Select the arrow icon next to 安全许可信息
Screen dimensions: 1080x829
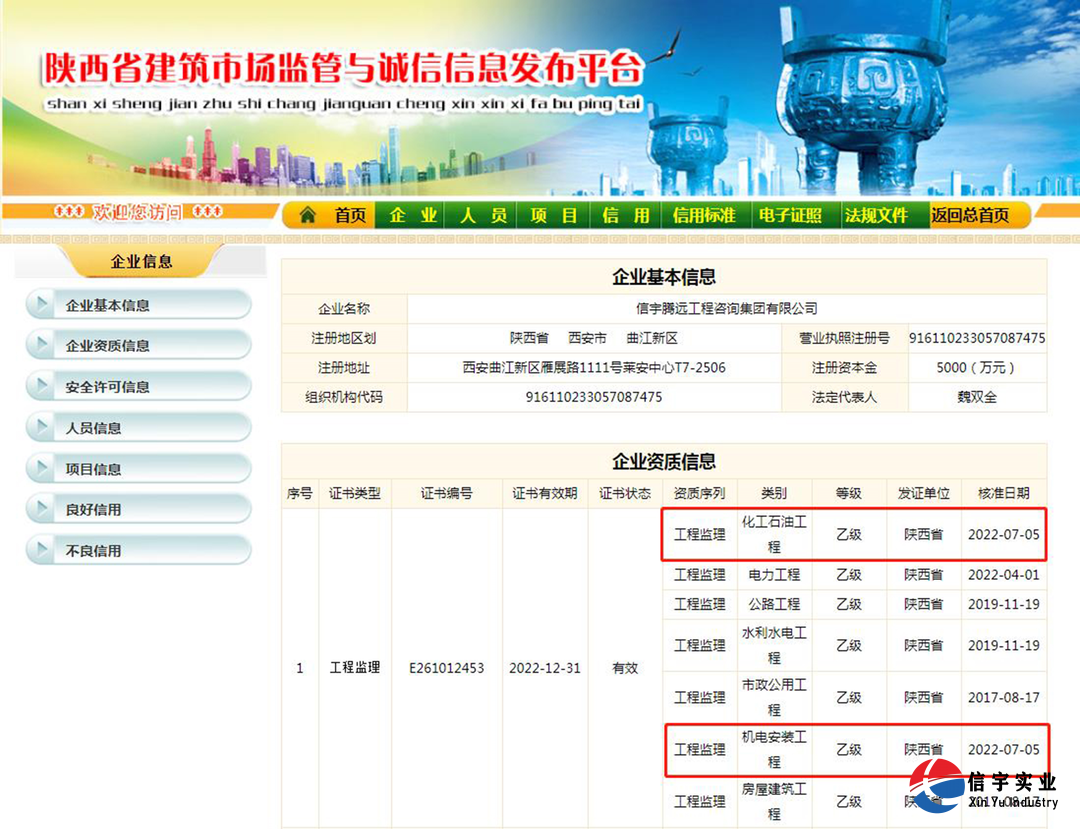[x=41, y=386]
